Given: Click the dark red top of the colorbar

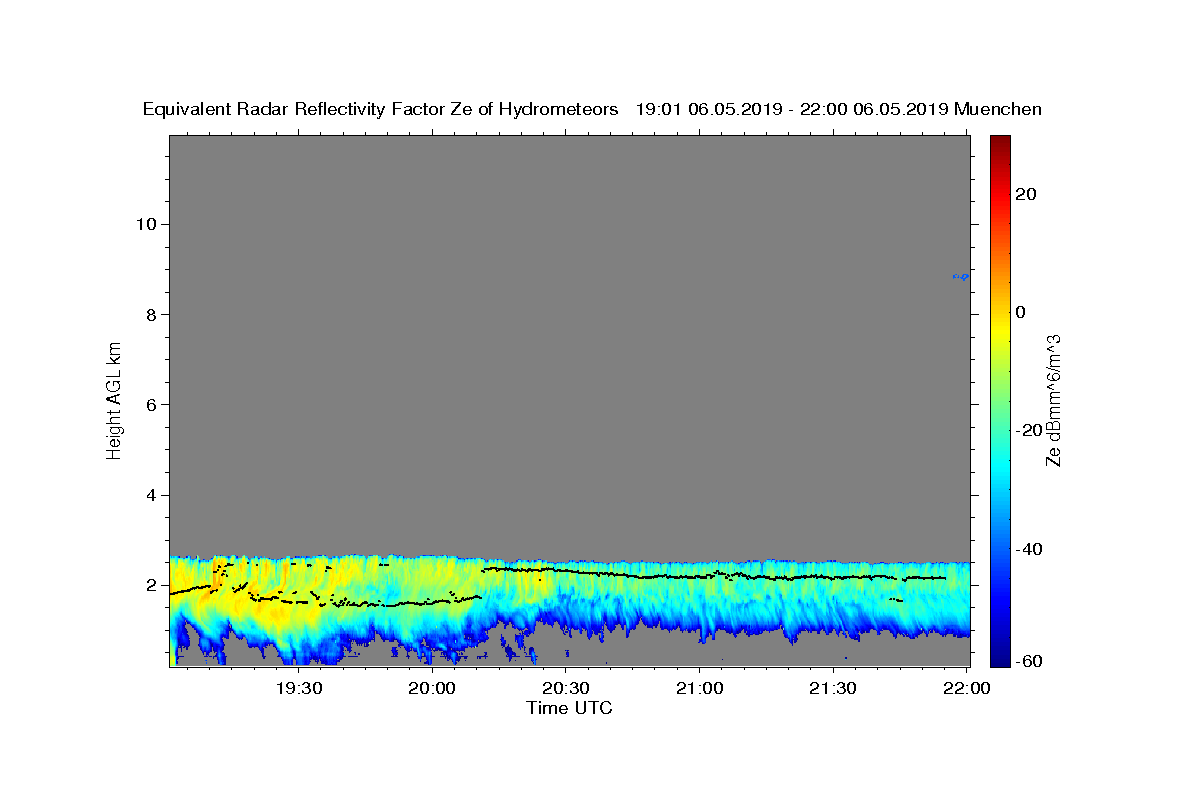Looking at the screenshot, I should [1000, 142].
